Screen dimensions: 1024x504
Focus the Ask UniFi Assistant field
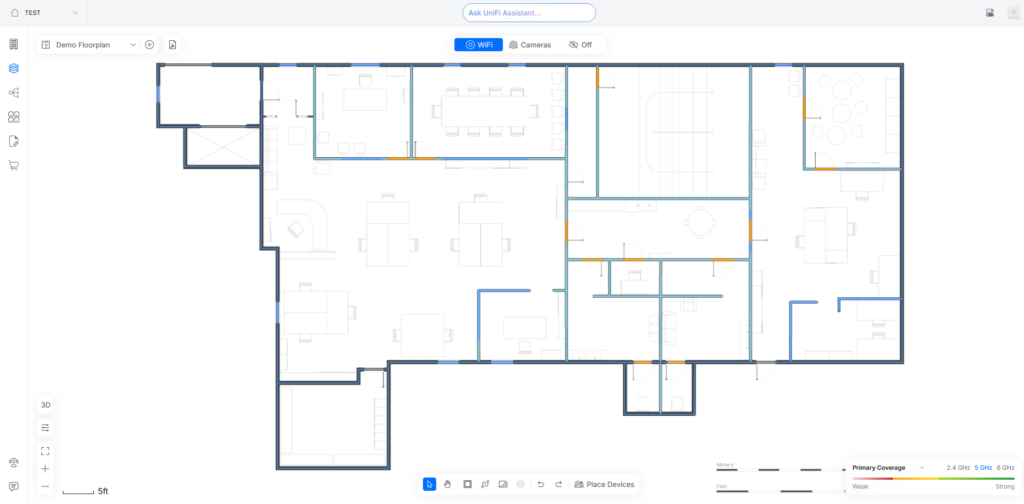529,12
